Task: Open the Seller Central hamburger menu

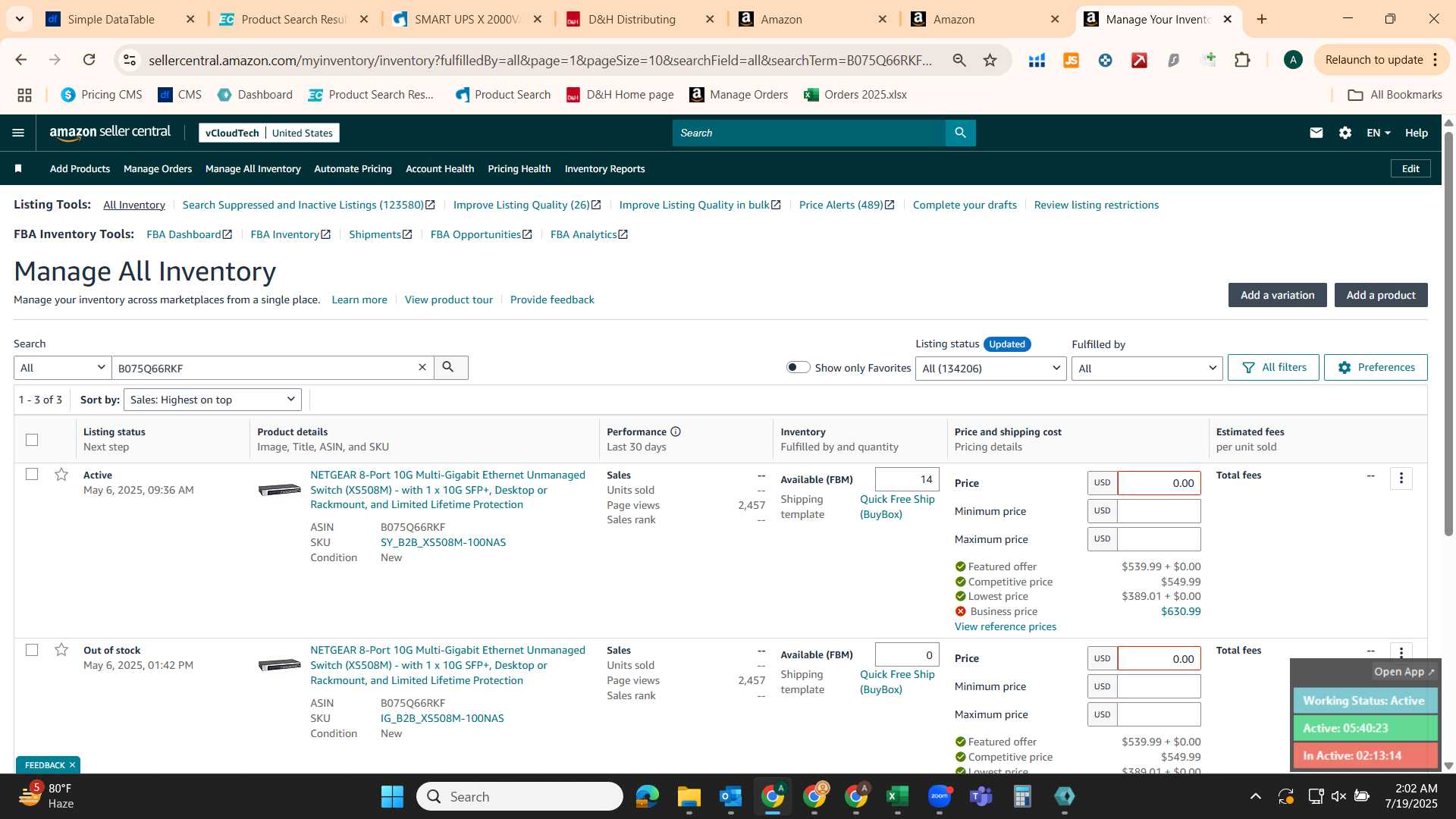Action: pyautogui.click(x=18, y=133)
